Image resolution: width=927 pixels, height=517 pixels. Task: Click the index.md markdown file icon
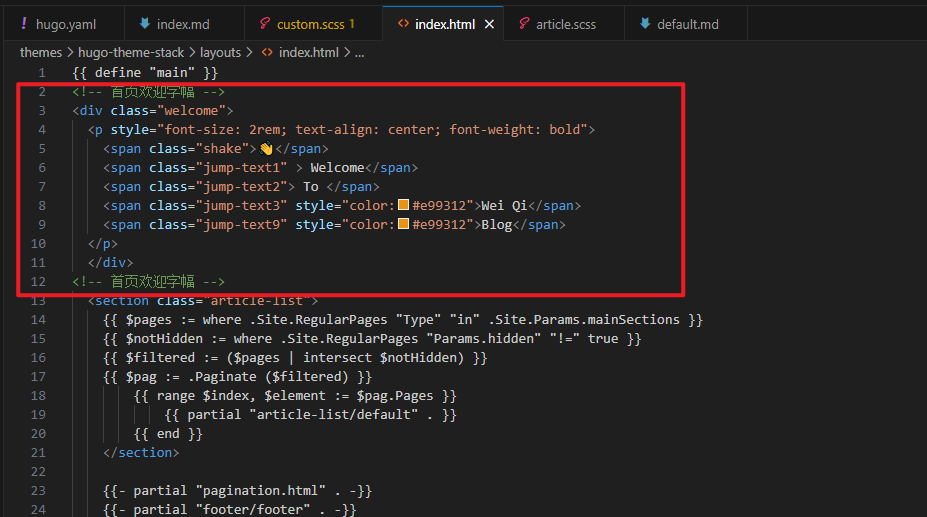(x=144, y=24)
